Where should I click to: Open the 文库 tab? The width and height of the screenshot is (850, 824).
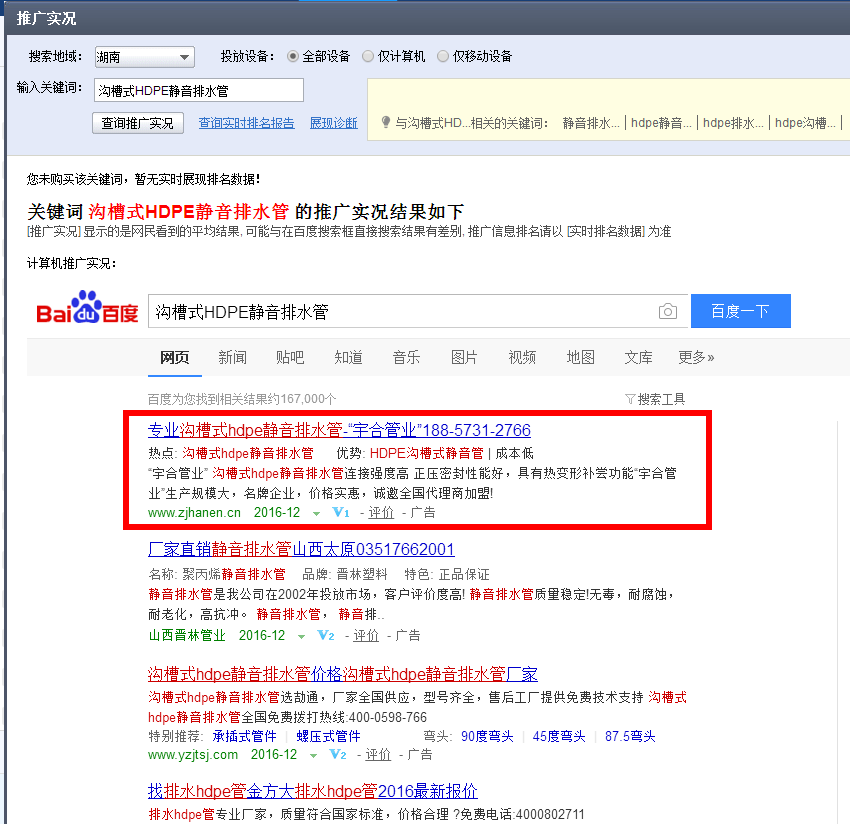click(x=639, y=357)
